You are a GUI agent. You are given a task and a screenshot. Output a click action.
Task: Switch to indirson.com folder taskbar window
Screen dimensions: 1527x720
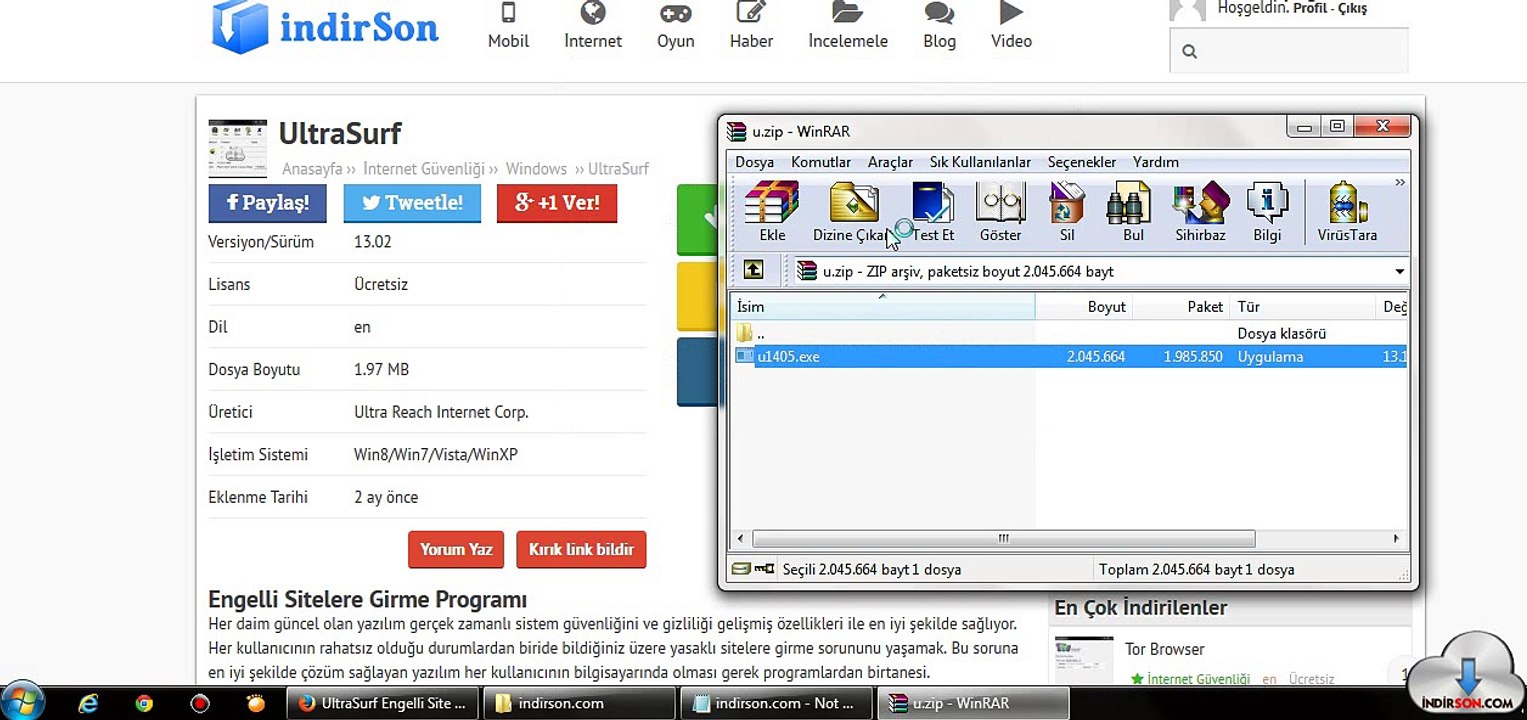coord(580,703)
